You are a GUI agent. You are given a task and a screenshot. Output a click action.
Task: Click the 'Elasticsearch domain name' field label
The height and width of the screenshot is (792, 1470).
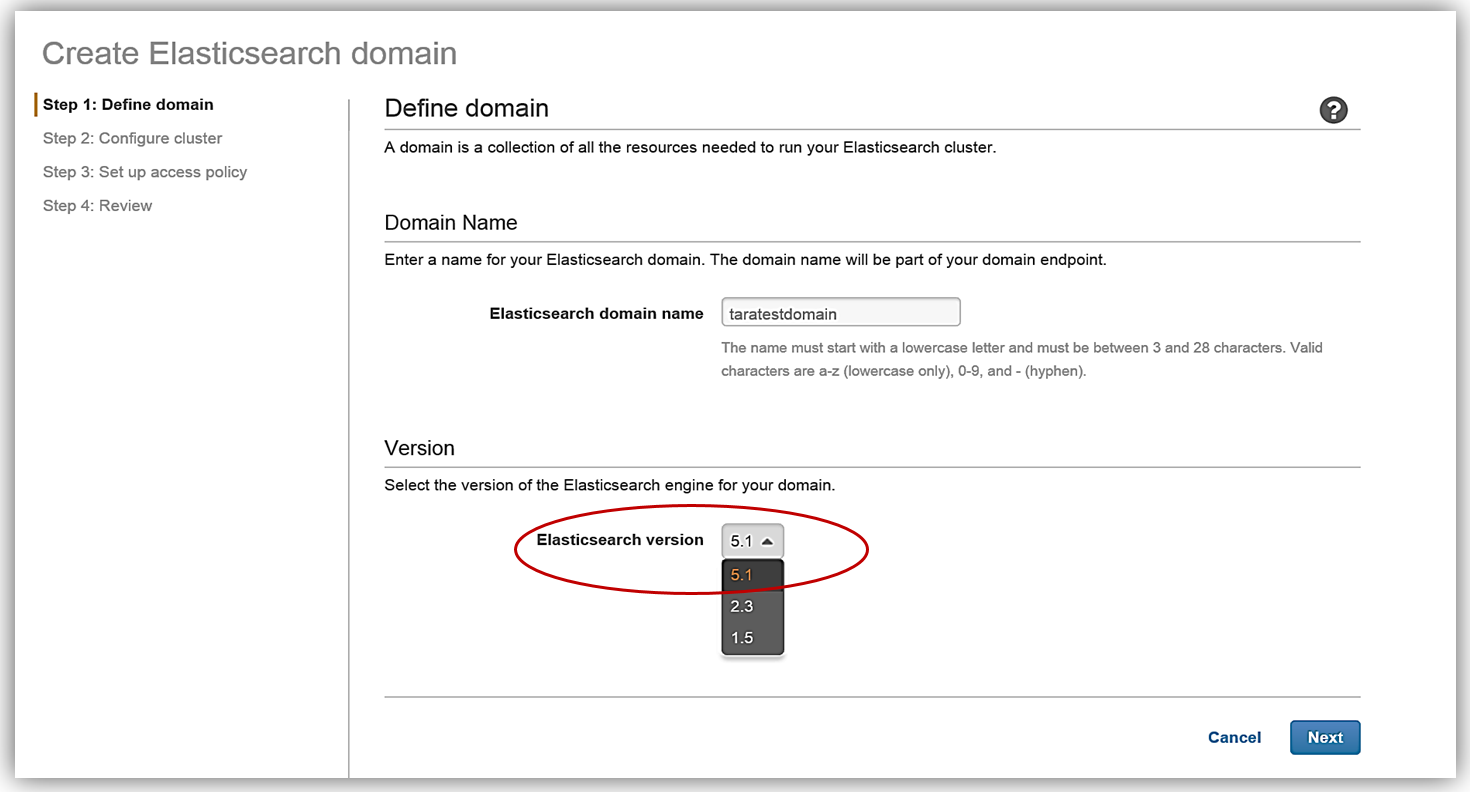pos(596,313)
